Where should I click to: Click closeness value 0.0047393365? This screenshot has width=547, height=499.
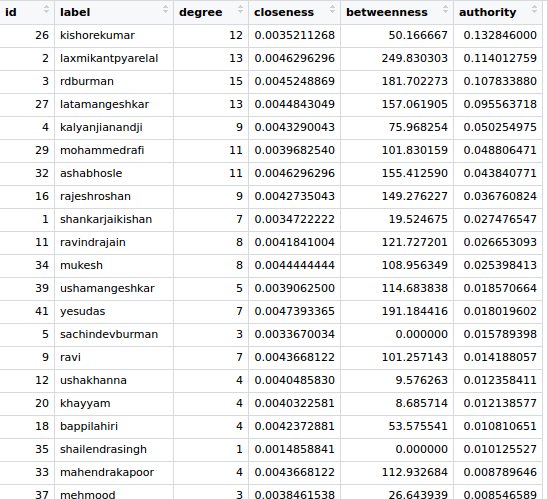click(x=294, y=312)
